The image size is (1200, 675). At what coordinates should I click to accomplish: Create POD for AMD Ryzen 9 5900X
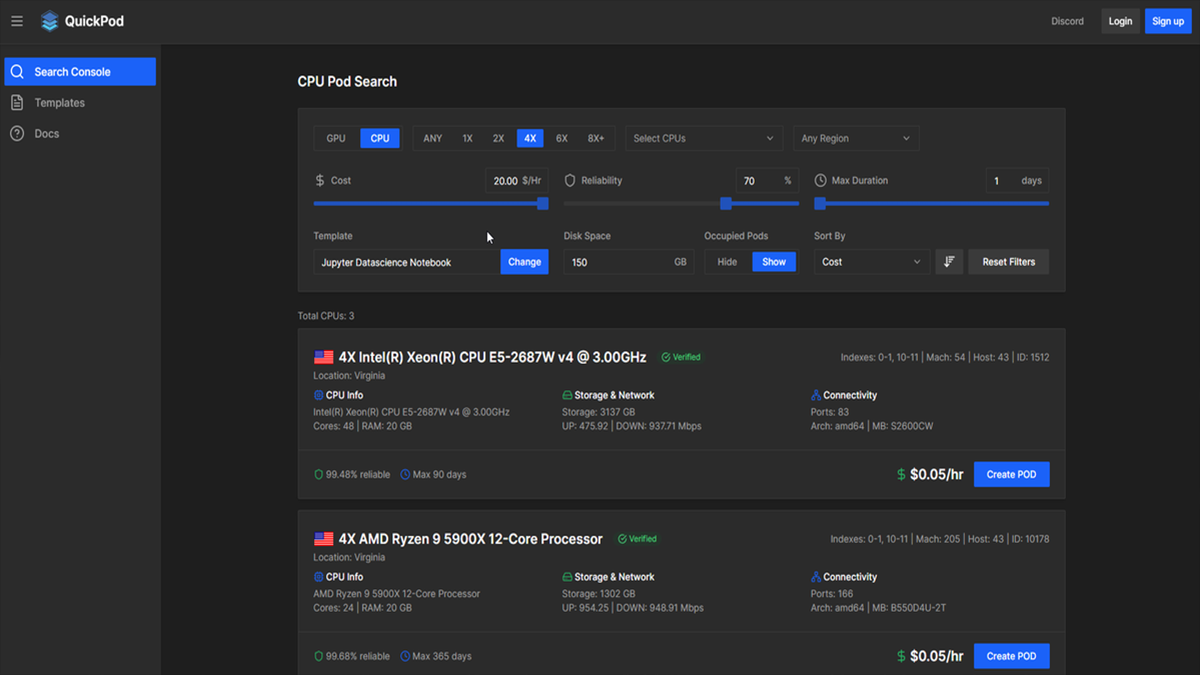click(x=1011, y=657)
